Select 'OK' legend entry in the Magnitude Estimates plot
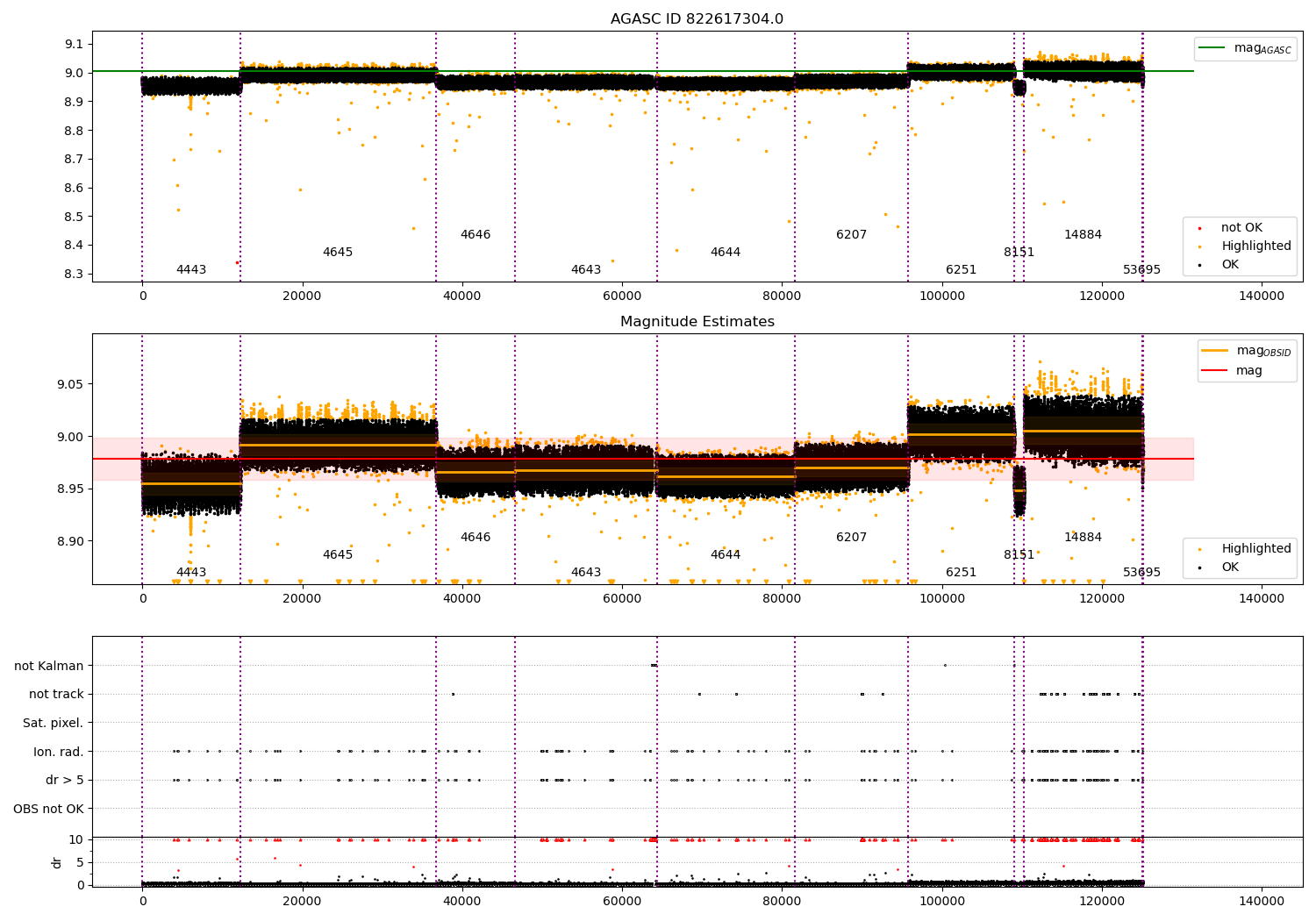1316x921 pixels. click(1230, 568)
